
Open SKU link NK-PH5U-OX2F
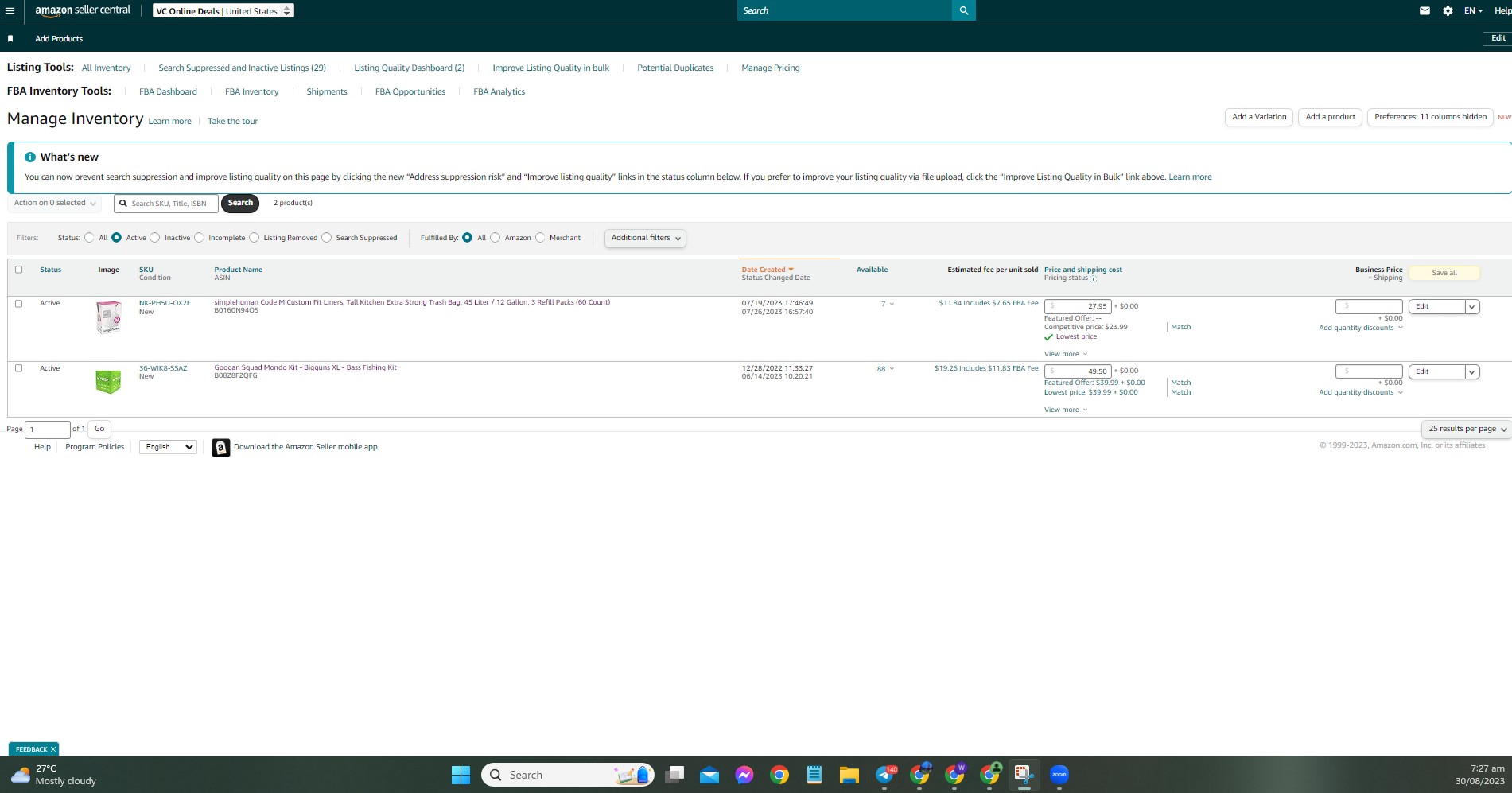(x=165, y=303)
